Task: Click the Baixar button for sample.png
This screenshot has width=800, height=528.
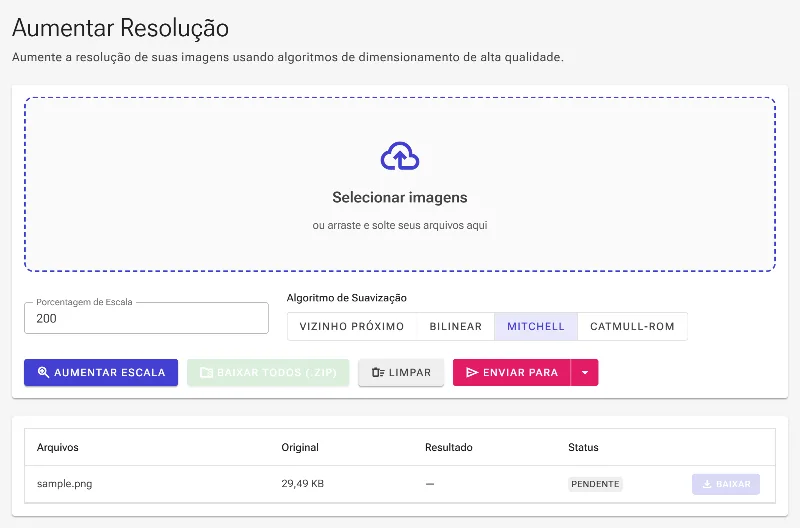Action: [x=726, y=484]
